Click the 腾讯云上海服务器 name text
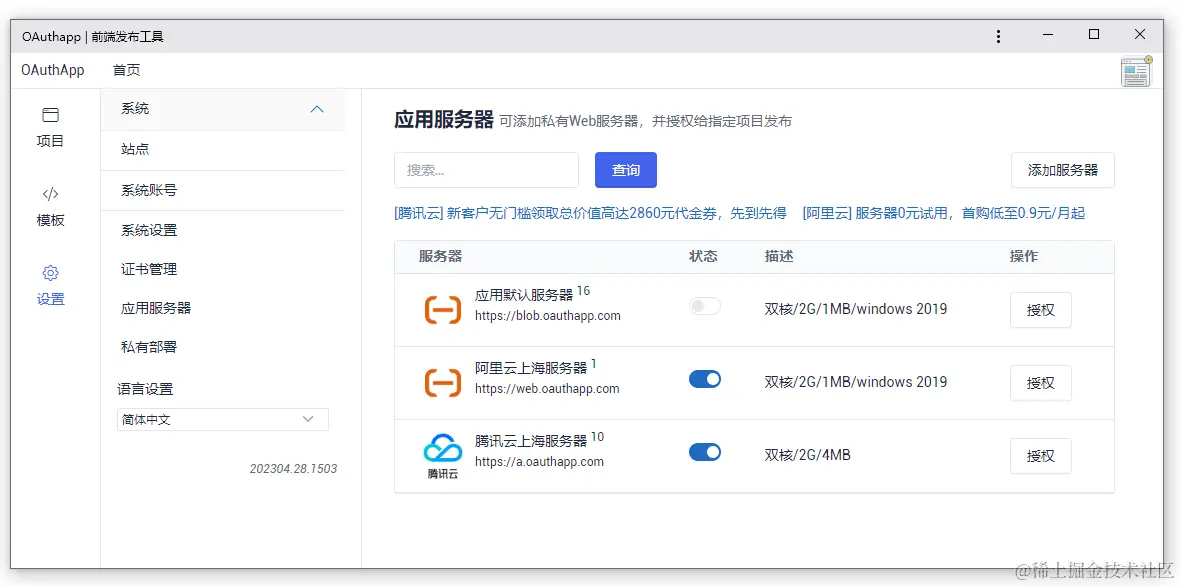 (531, 441)
